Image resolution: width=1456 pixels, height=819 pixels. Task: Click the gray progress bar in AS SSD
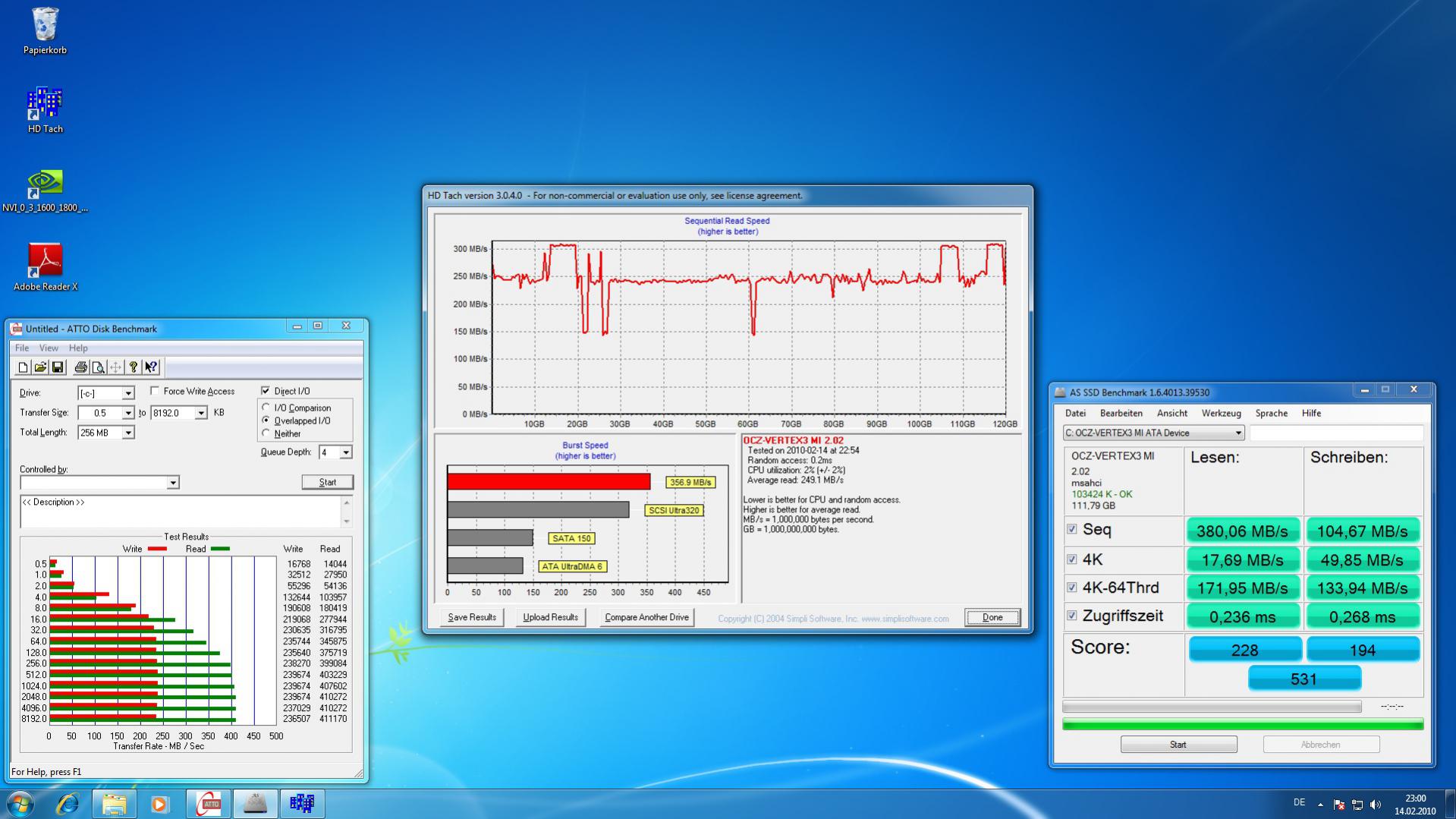[1212, 707]
